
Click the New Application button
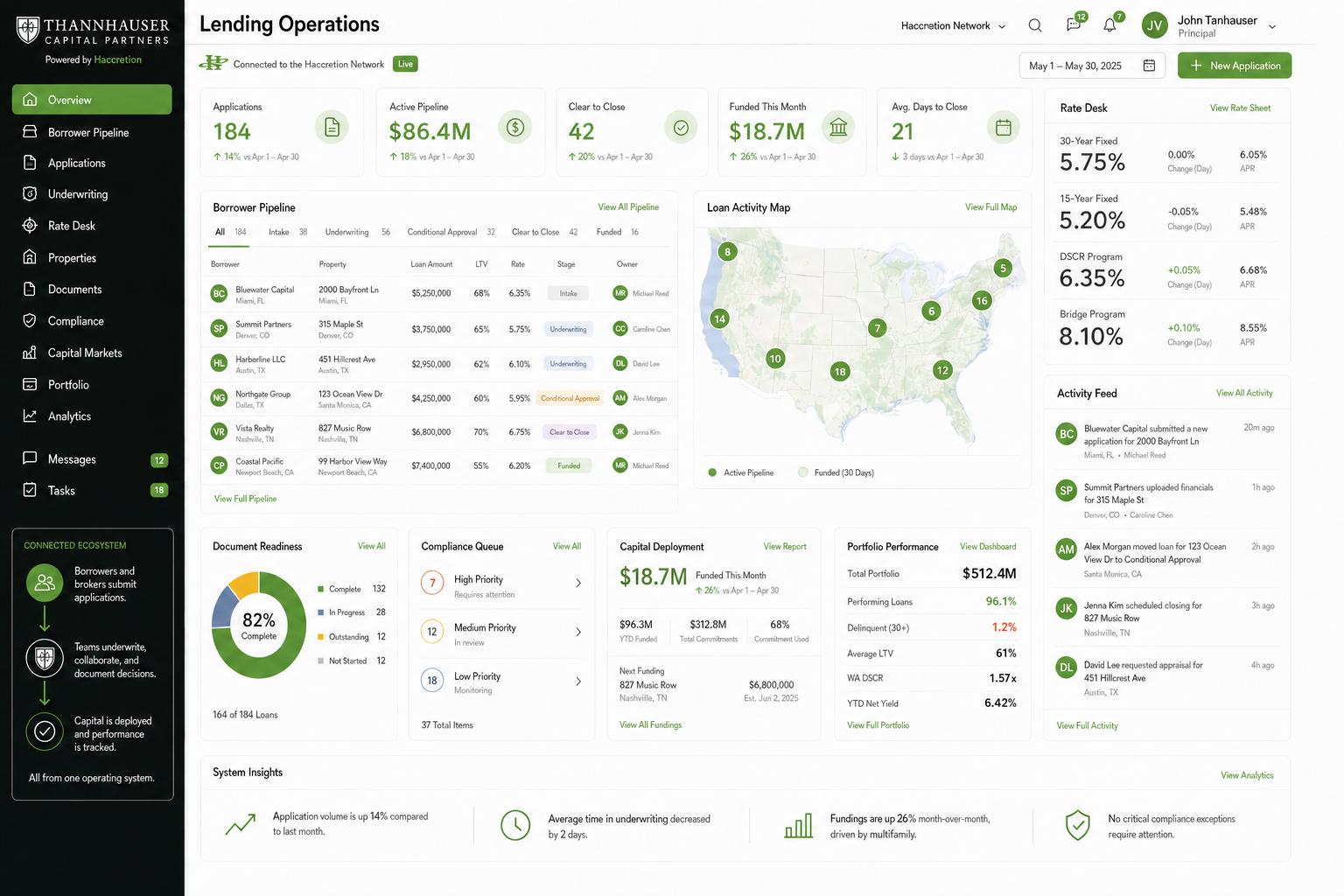point(1235,66)
